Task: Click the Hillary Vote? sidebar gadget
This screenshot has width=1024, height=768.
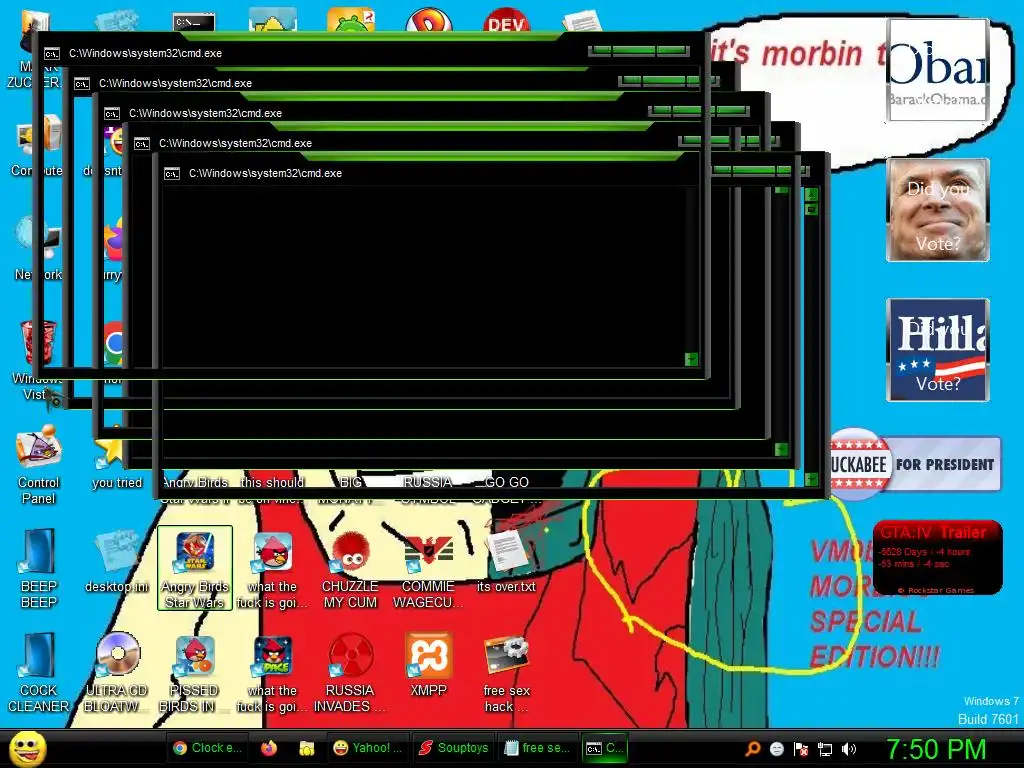Action: click(937, 349)
